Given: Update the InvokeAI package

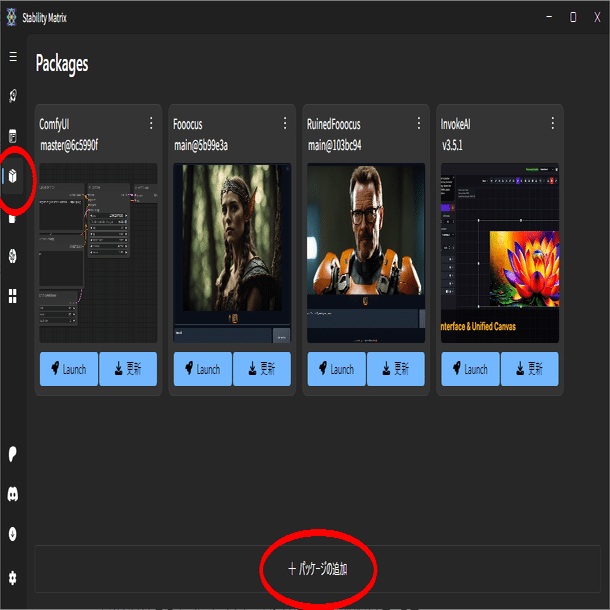Looking at the screenshot, I should (x=529, y=369).
